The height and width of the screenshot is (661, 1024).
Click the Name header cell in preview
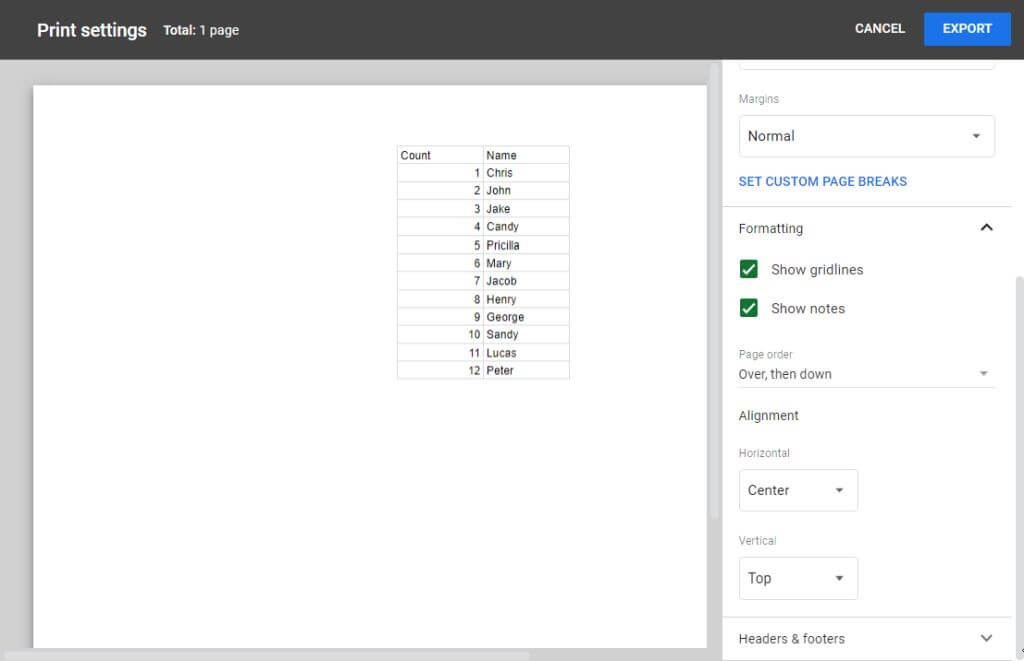coord(526,155)
